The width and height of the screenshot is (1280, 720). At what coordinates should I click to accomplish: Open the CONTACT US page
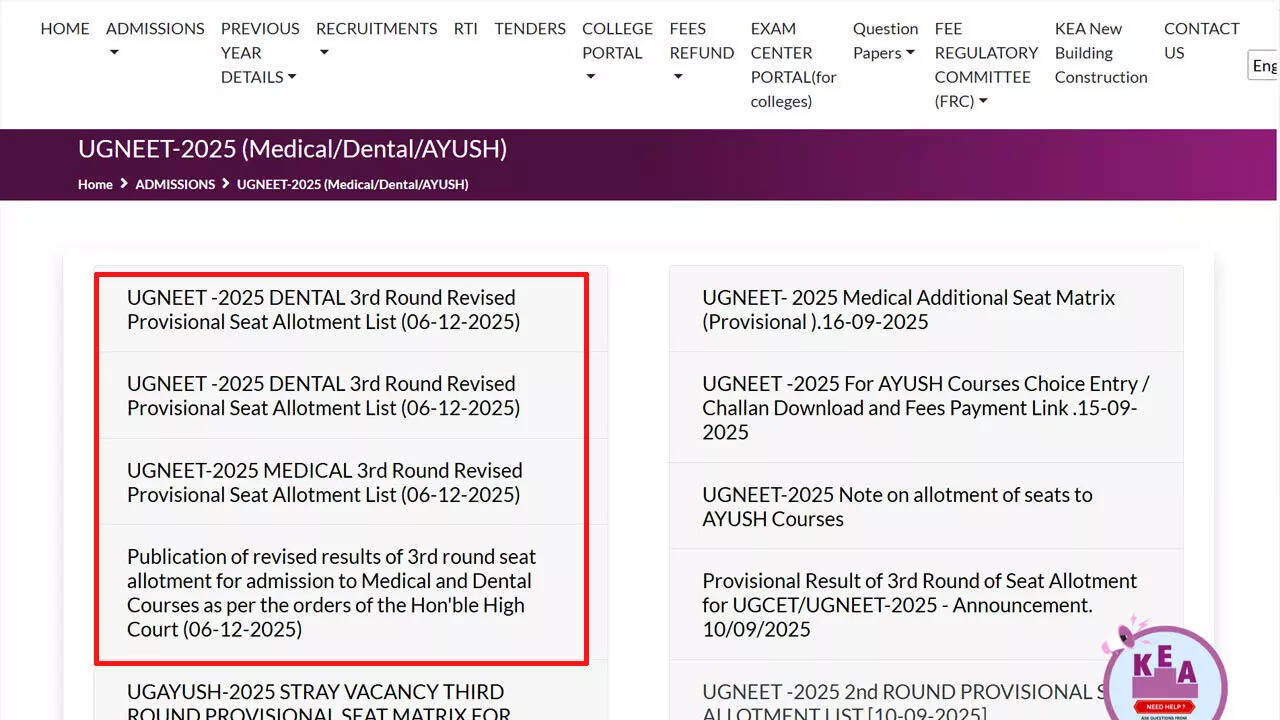[1201, 40]
